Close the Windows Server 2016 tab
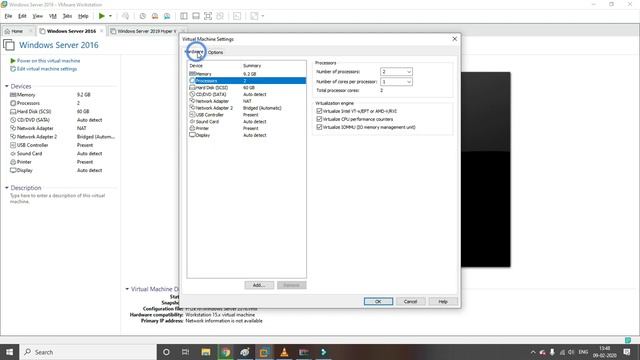 (x=102, y=31)
